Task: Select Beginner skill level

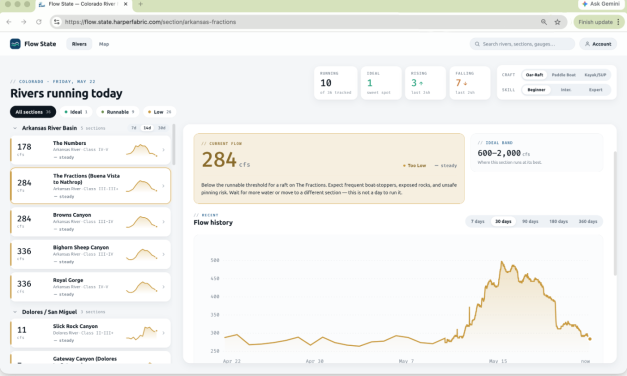Action: [536, 90]
